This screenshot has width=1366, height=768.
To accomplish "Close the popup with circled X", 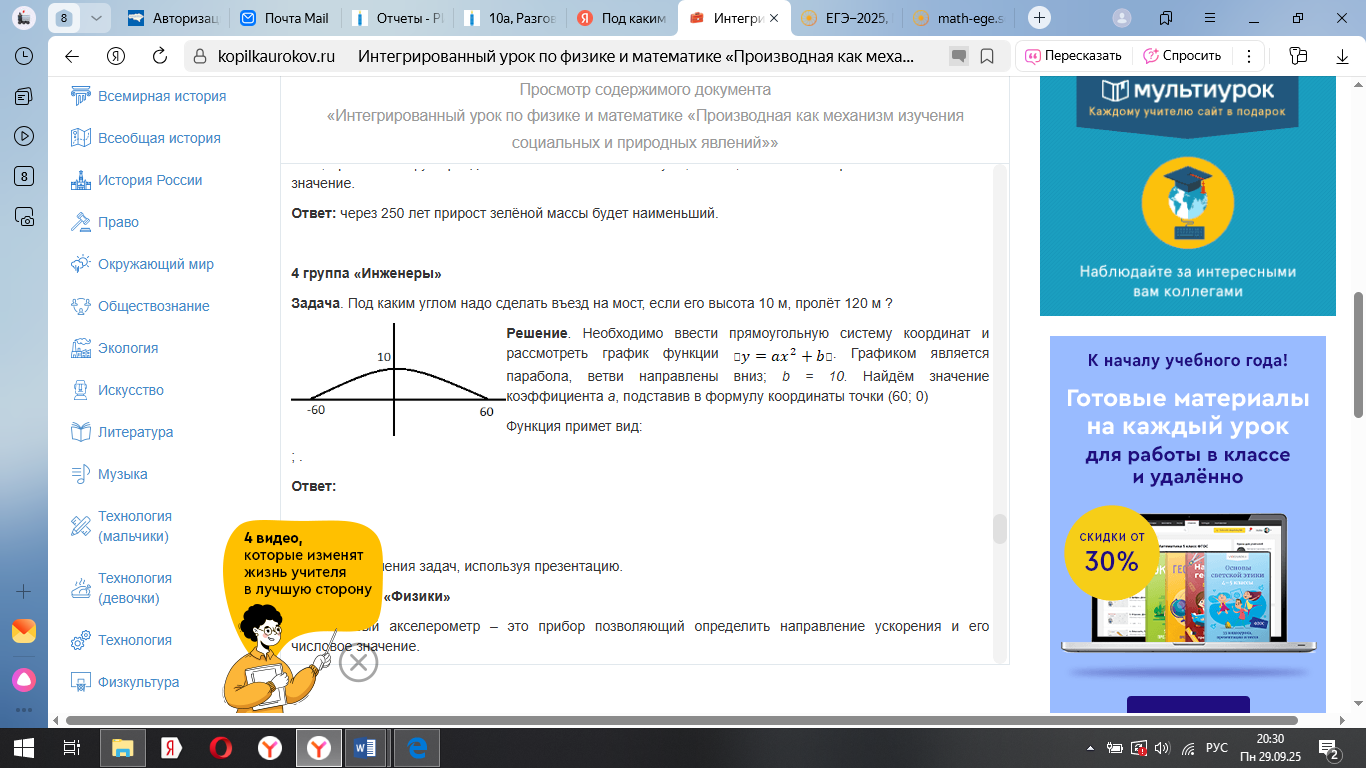I will click(x=358, y=662).
